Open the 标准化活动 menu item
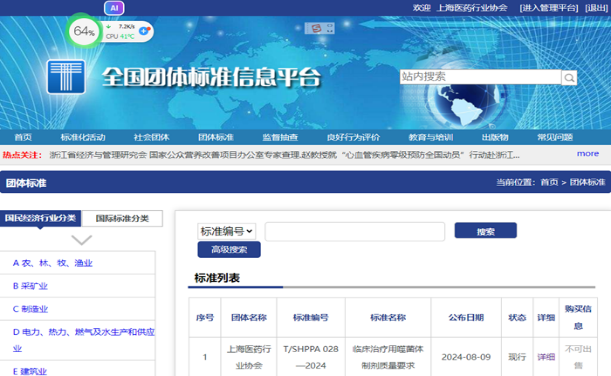 [83, 137]
